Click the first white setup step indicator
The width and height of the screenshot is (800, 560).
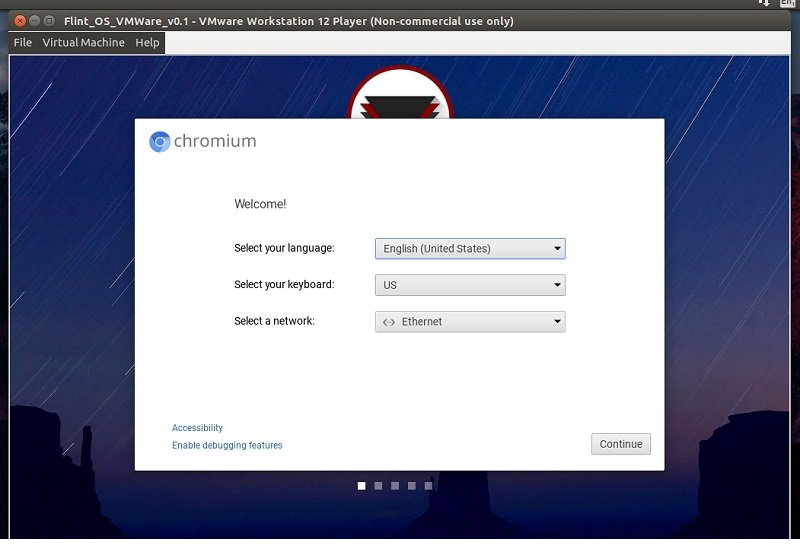(x=362, y=486)
